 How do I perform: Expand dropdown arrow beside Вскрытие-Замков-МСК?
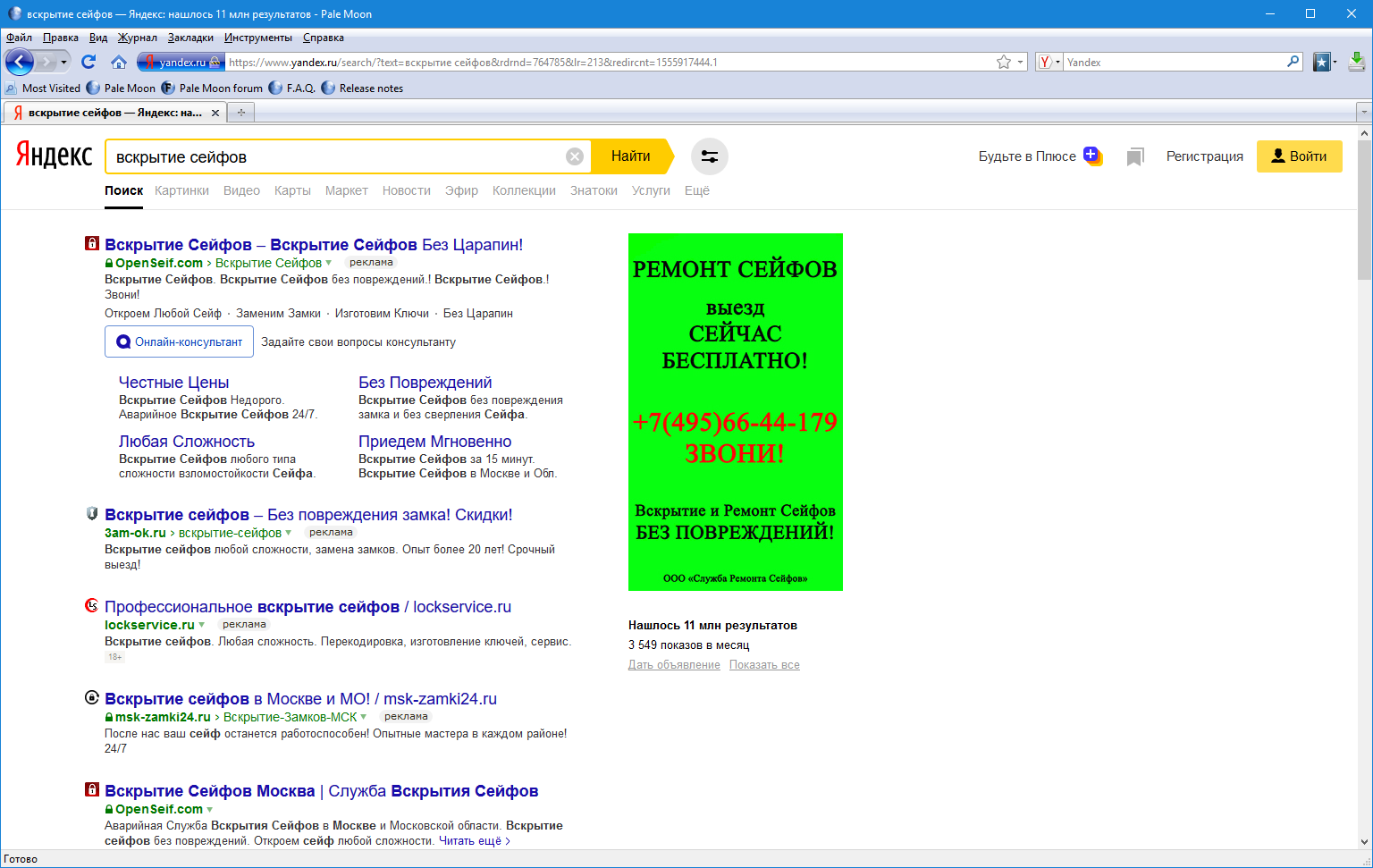(x=364, y=717)
